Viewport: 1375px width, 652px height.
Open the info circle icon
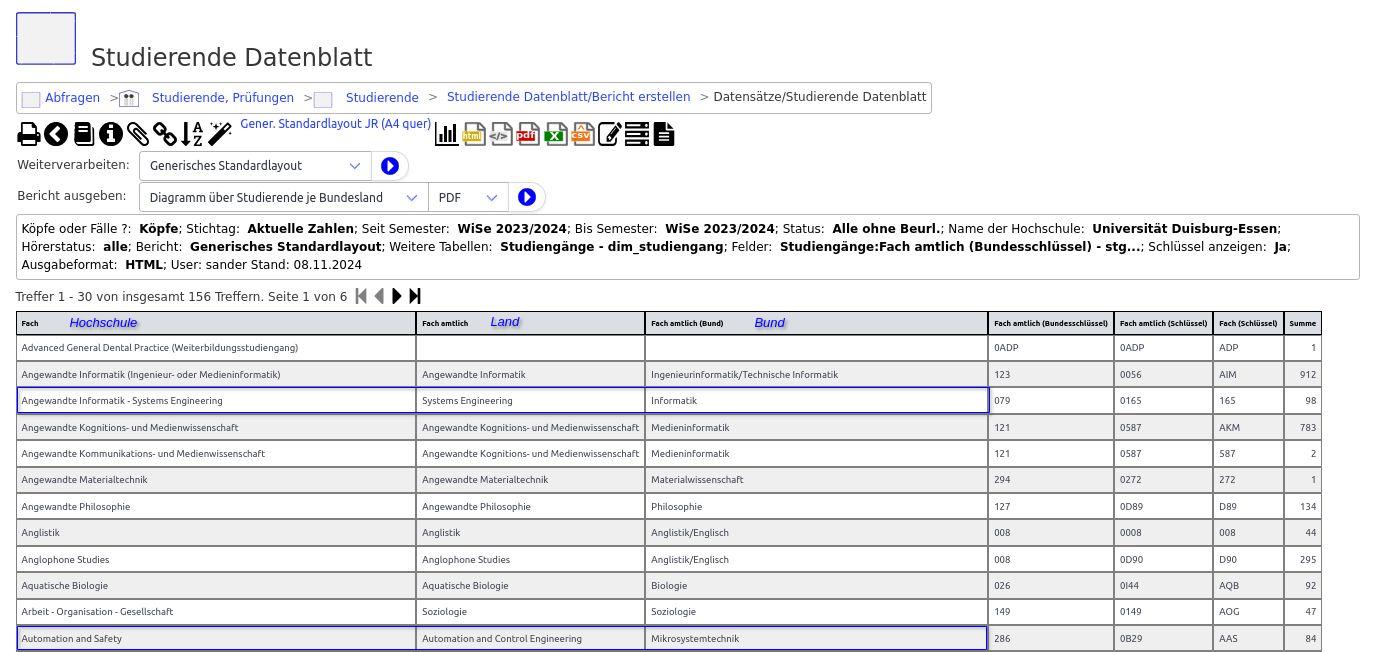click(110, 134)
